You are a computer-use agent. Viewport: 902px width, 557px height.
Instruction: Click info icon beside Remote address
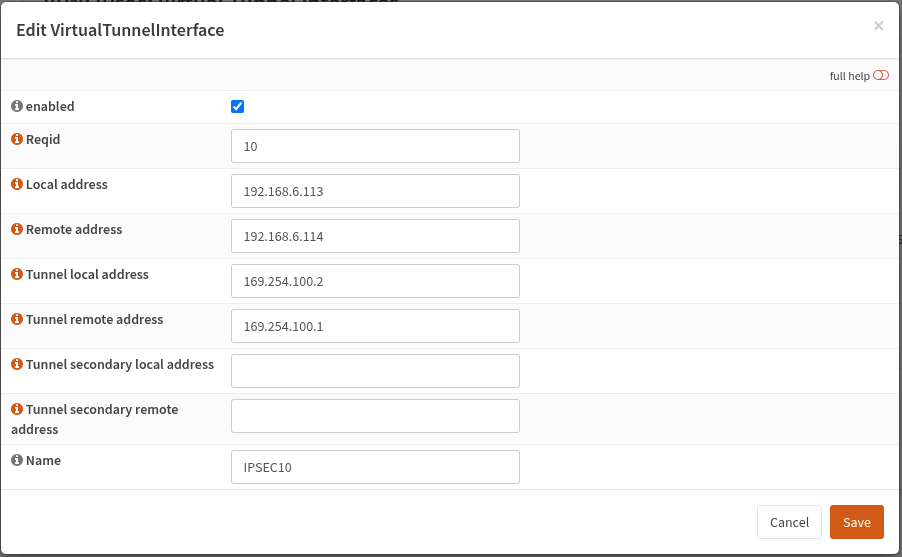click(17, 230)
